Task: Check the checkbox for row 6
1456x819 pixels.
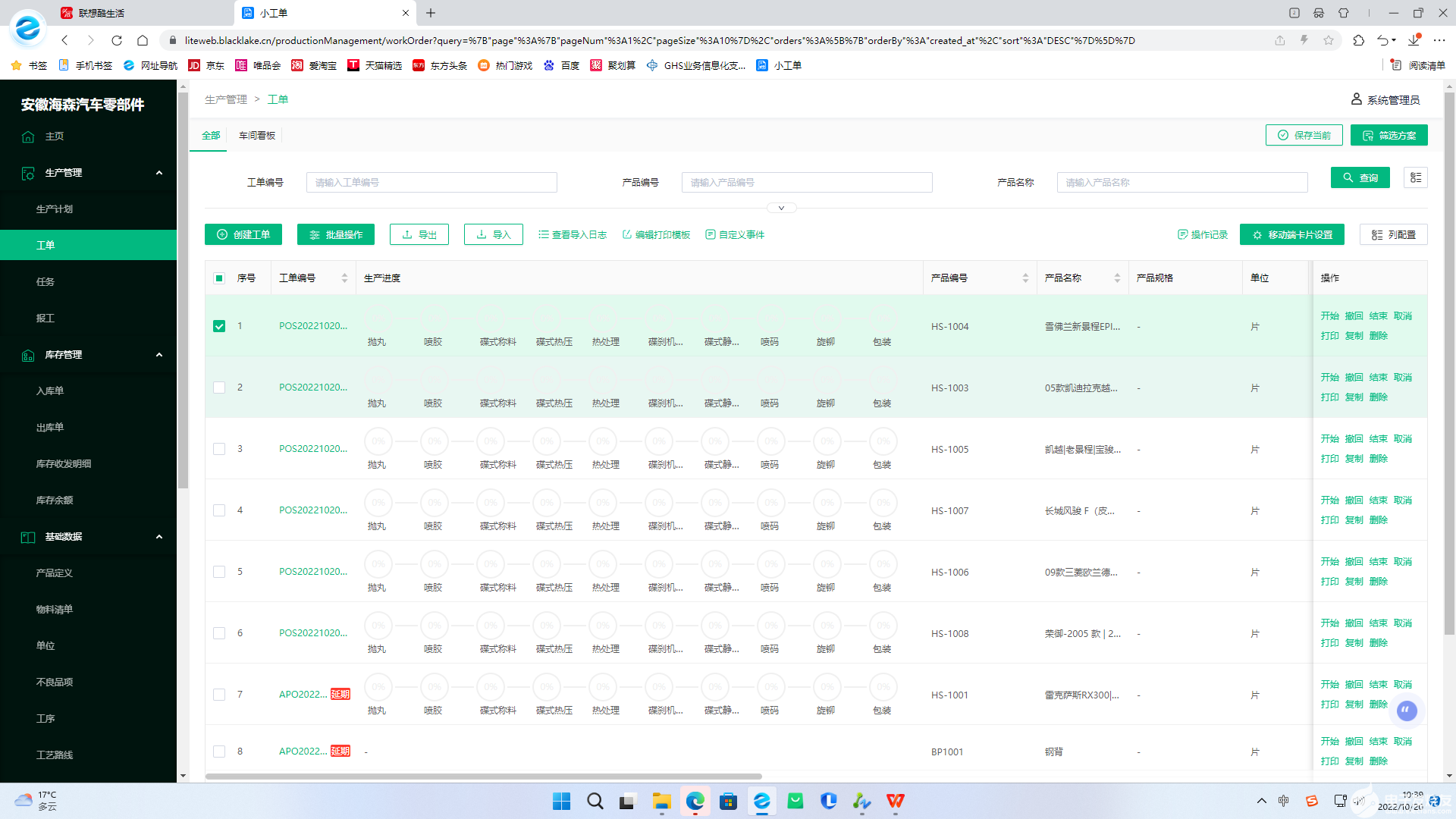Action: pyautogui.click(x=219, y=633)
